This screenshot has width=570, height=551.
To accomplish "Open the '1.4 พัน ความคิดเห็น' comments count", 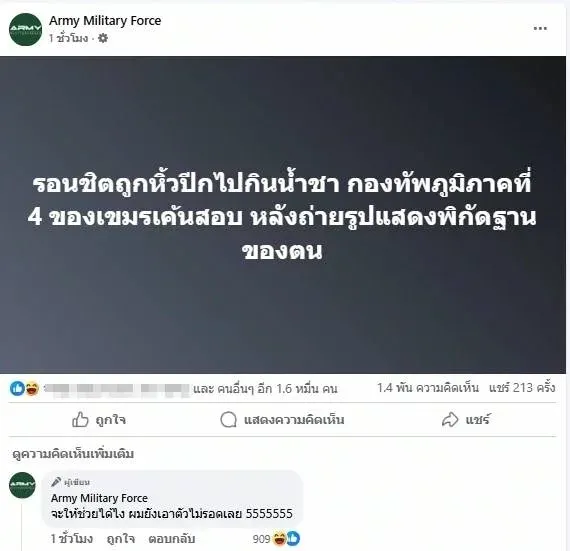I will tap(428, 388).
